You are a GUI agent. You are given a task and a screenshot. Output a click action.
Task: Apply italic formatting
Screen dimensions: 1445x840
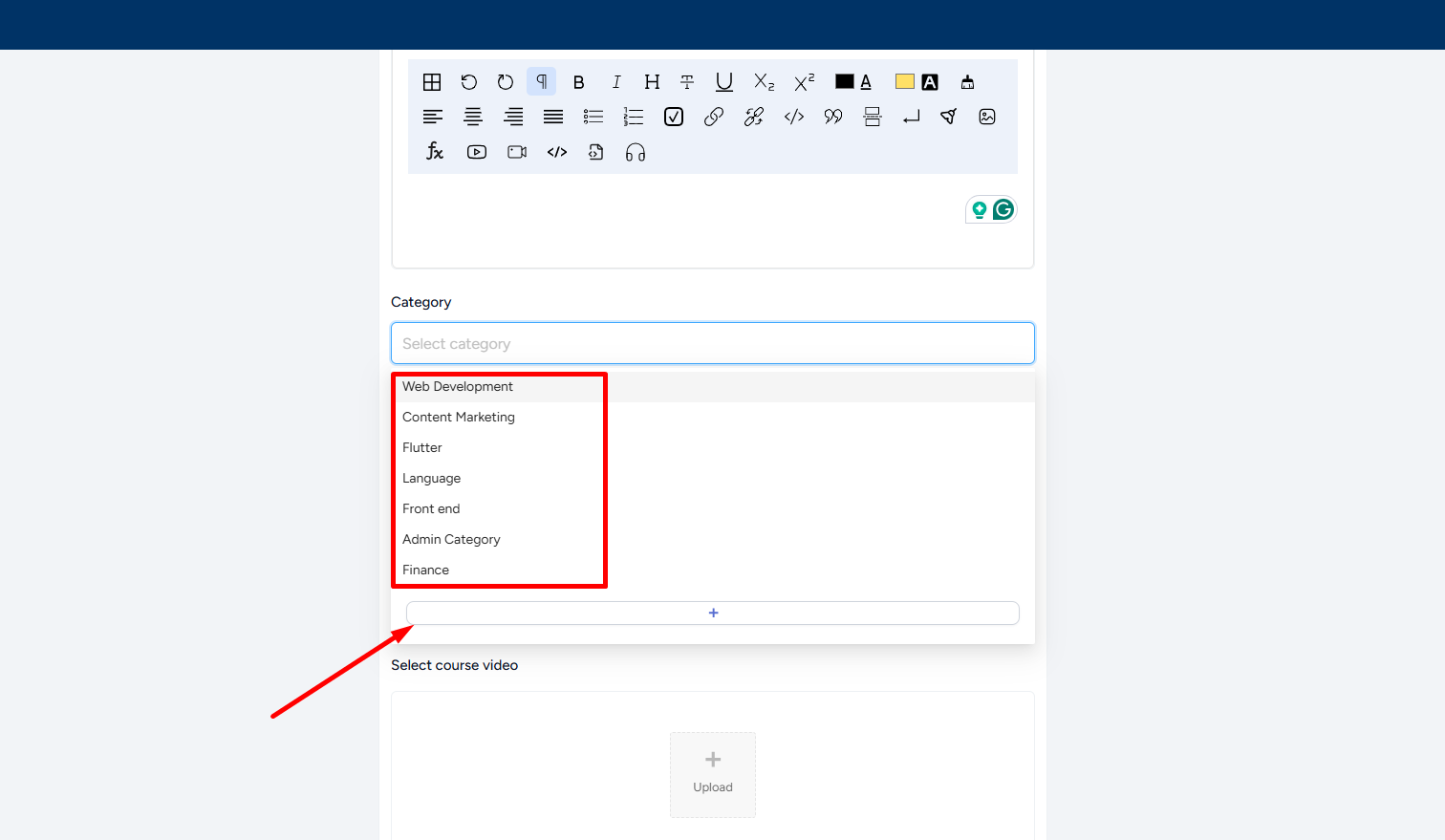pyautogui.click(x=616, y=82)
